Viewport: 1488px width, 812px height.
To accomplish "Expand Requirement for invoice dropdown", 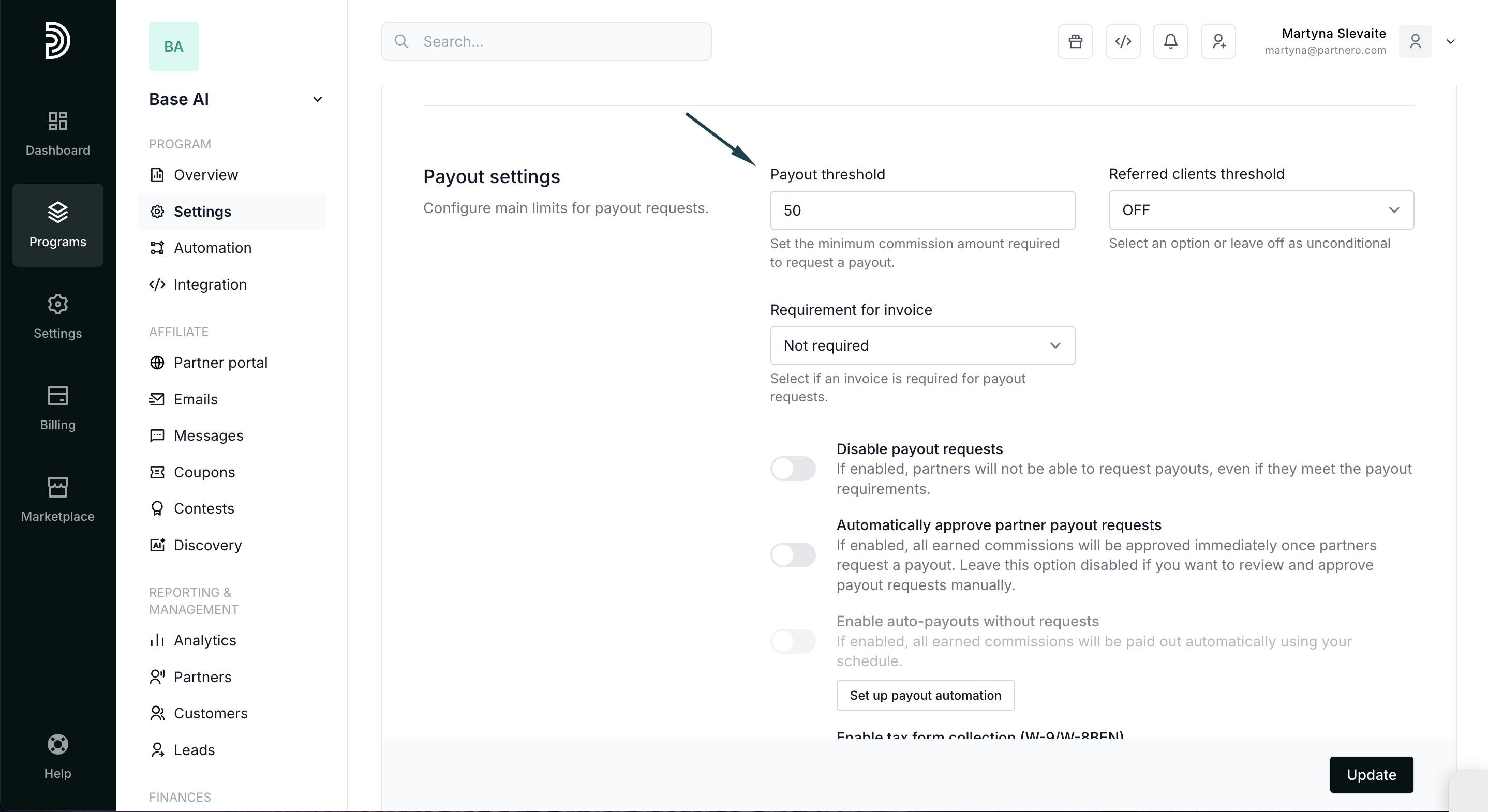I will 922,345.
